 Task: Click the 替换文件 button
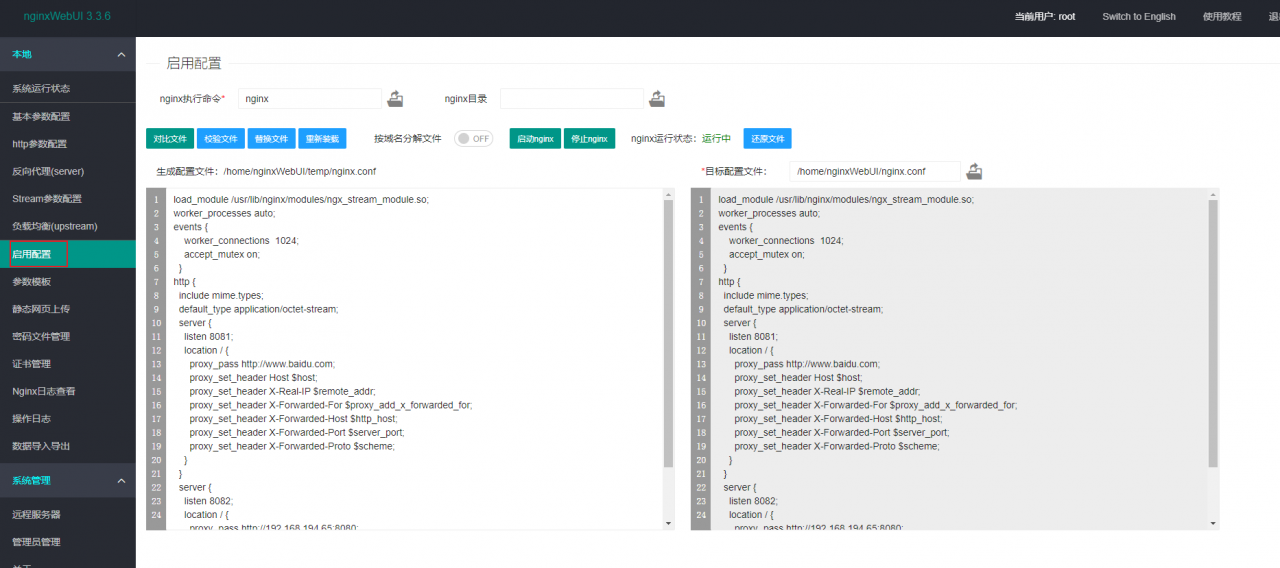(x=271, y=139)
